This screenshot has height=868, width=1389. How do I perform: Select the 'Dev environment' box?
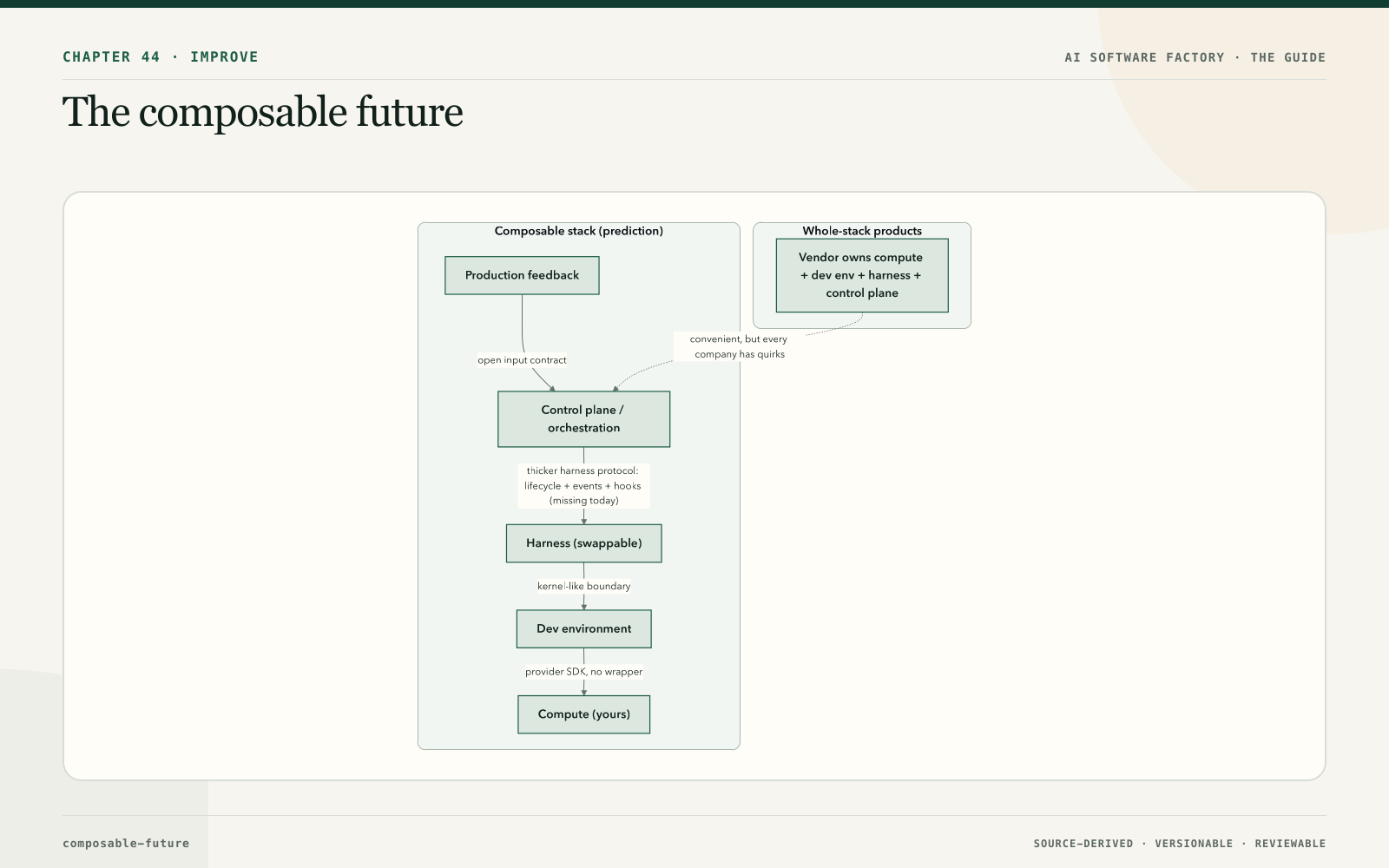[583, 629]
